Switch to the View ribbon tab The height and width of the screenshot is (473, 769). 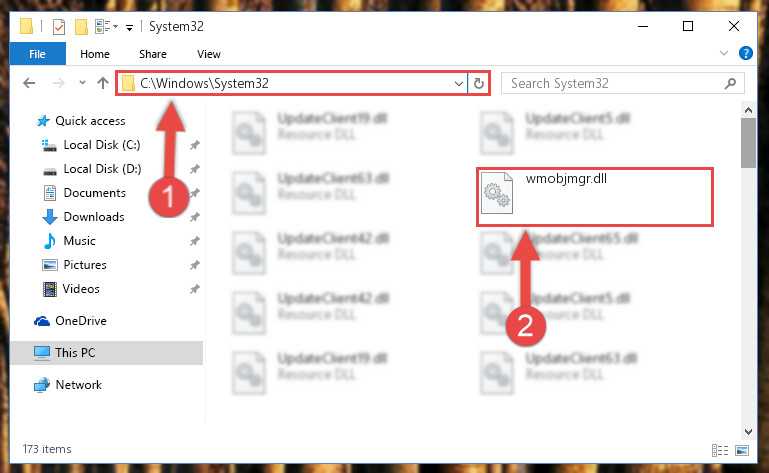[209, 54]
